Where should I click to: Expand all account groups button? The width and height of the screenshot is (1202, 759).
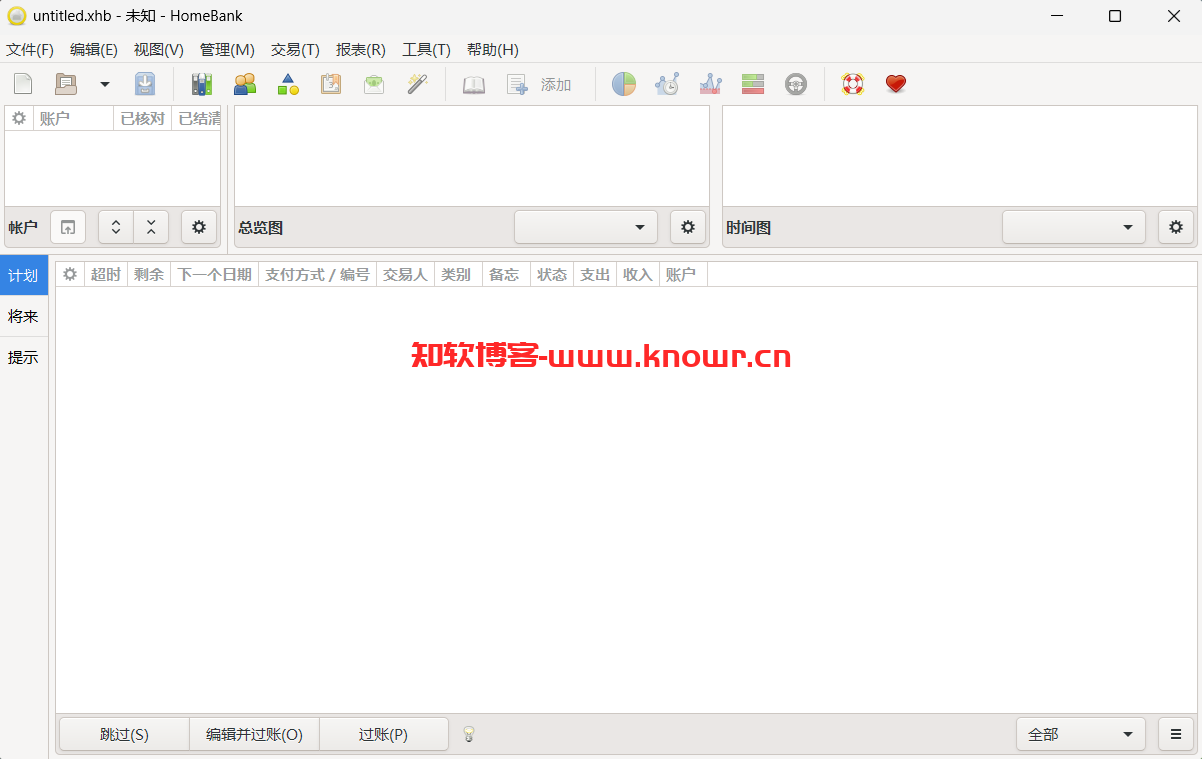pos(116,227)
